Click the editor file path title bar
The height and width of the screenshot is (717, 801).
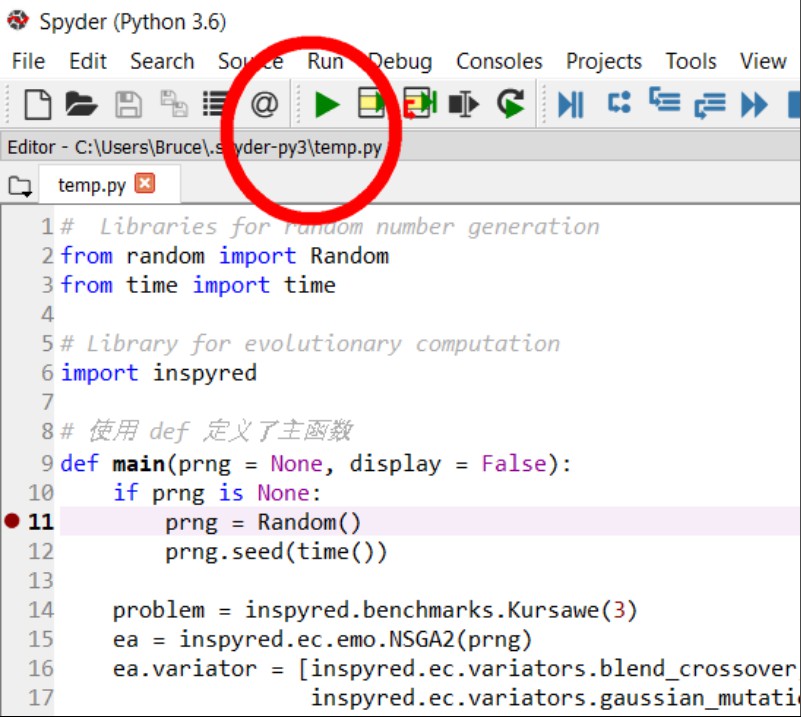pos(400,148)
